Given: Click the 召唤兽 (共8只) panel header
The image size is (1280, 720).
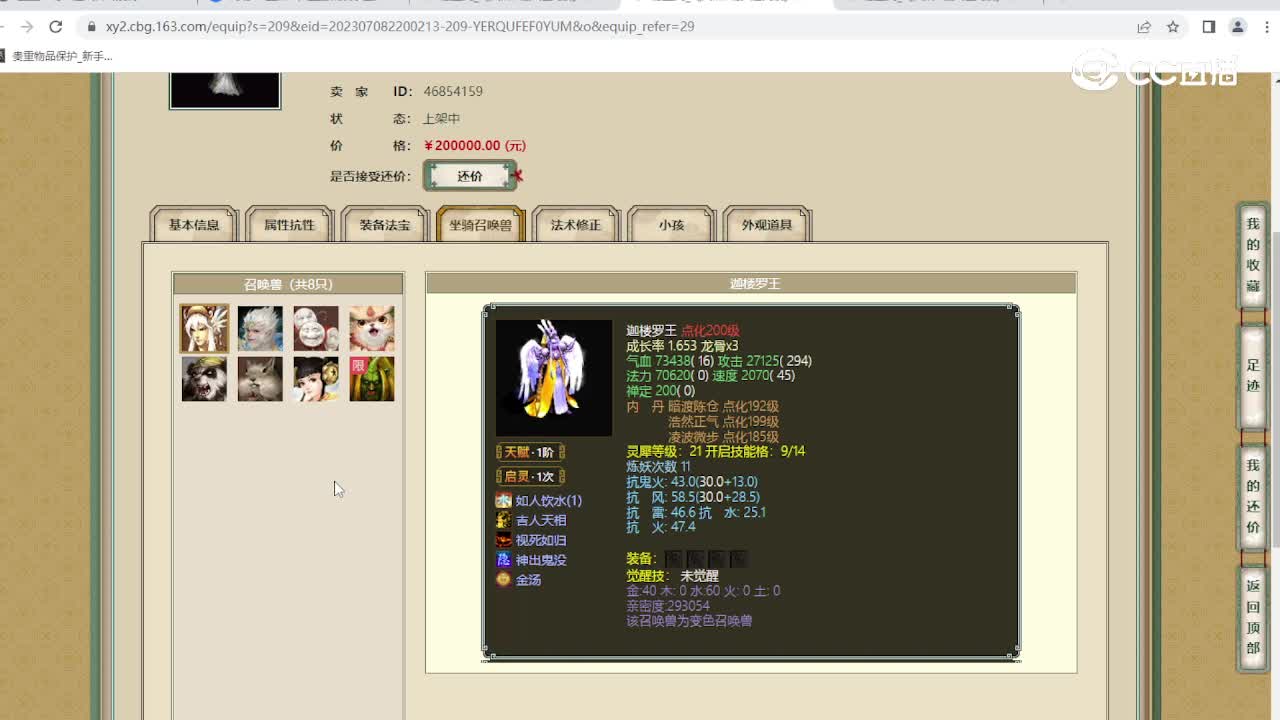Looking at the screenshot, I should (288, 284).
